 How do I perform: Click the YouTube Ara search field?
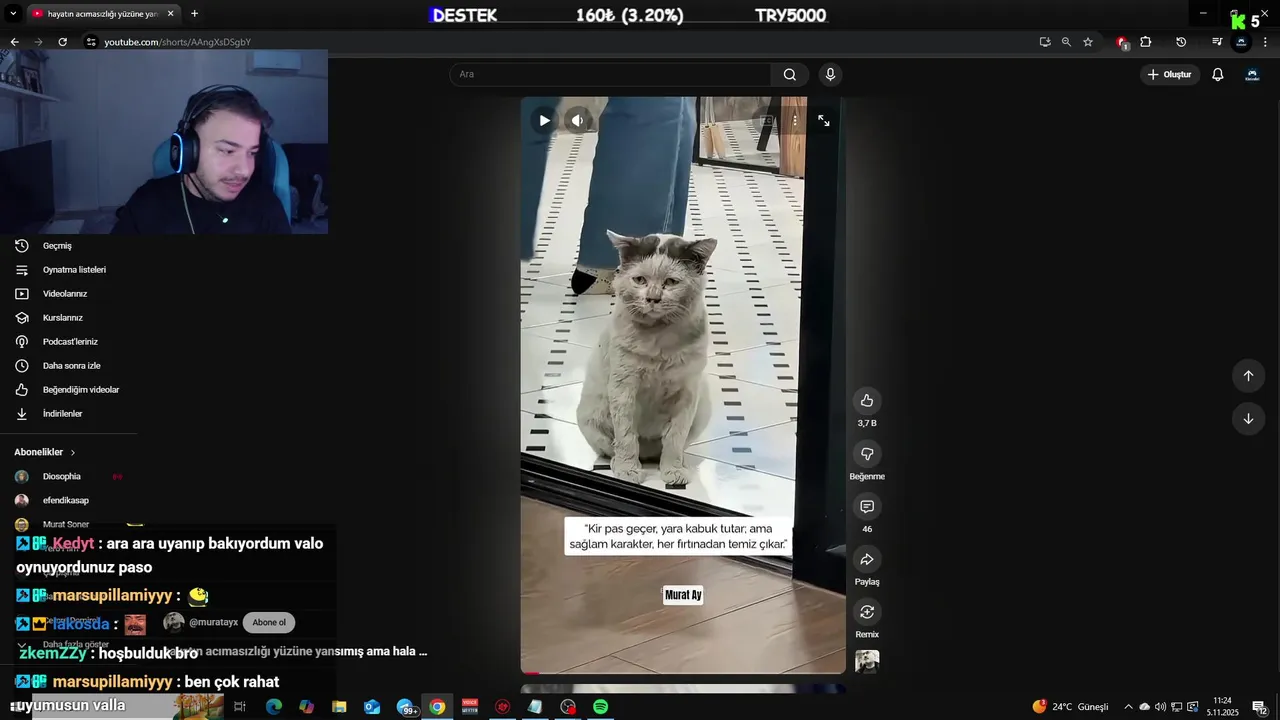coord(610,74)
